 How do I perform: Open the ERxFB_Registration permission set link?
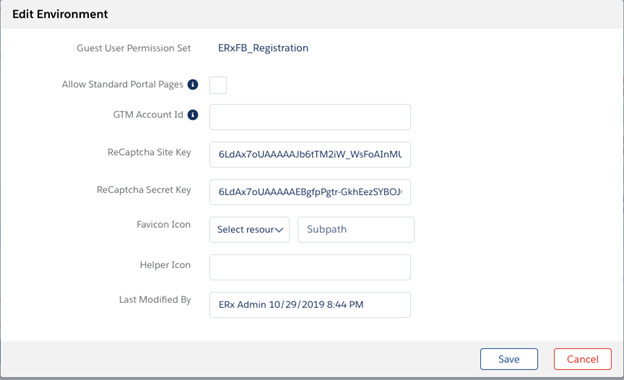click(263, 48)
